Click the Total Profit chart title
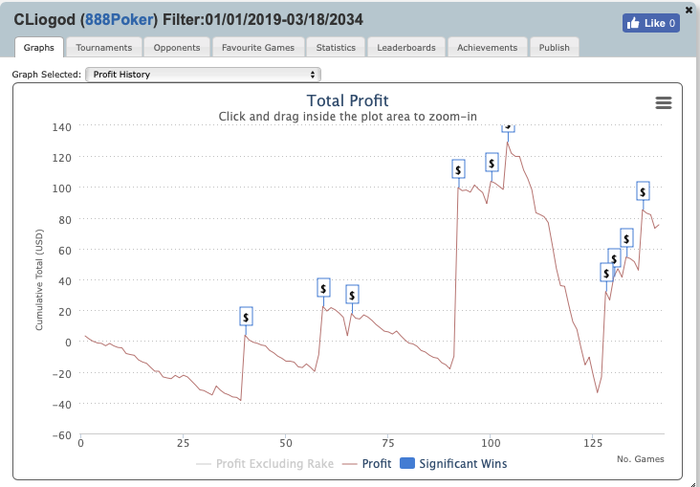Viewport: 700px width, 487px height. 347,100
